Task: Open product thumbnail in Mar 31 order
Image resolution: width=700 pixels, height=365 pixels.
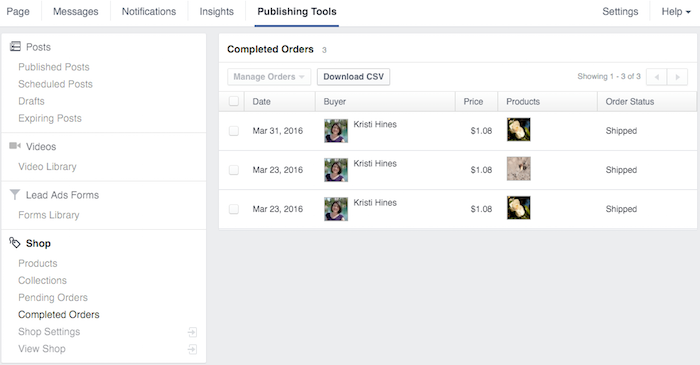Action: (x=519, y=129)
